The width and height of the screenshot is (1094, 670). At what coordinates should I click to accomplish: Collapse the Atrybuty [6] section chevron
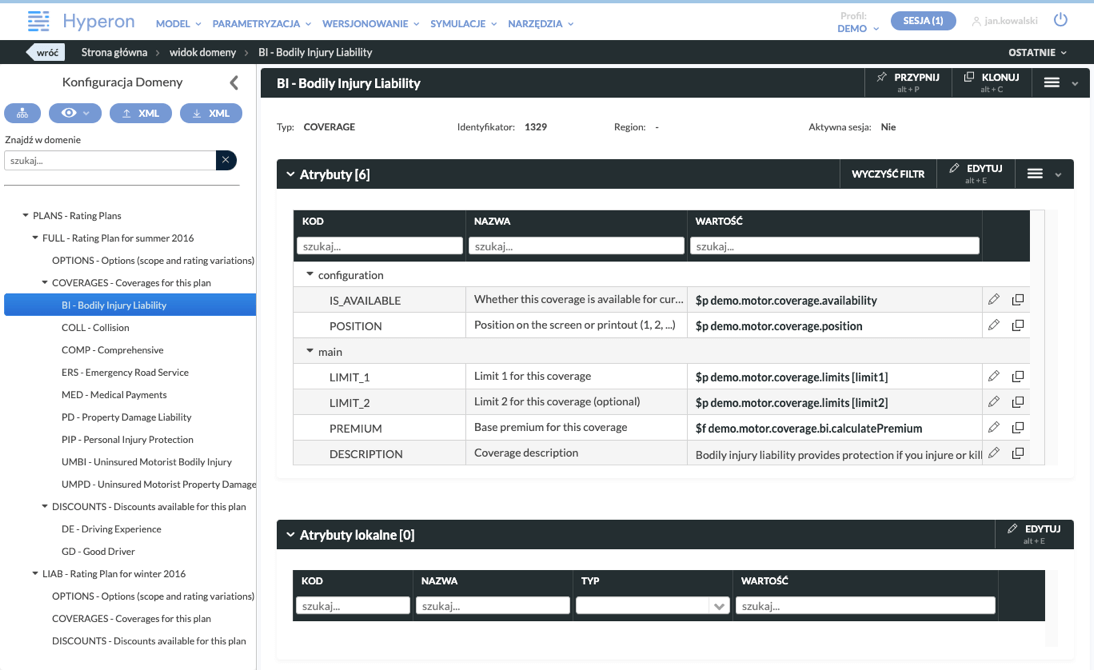(x=290, y=174)
